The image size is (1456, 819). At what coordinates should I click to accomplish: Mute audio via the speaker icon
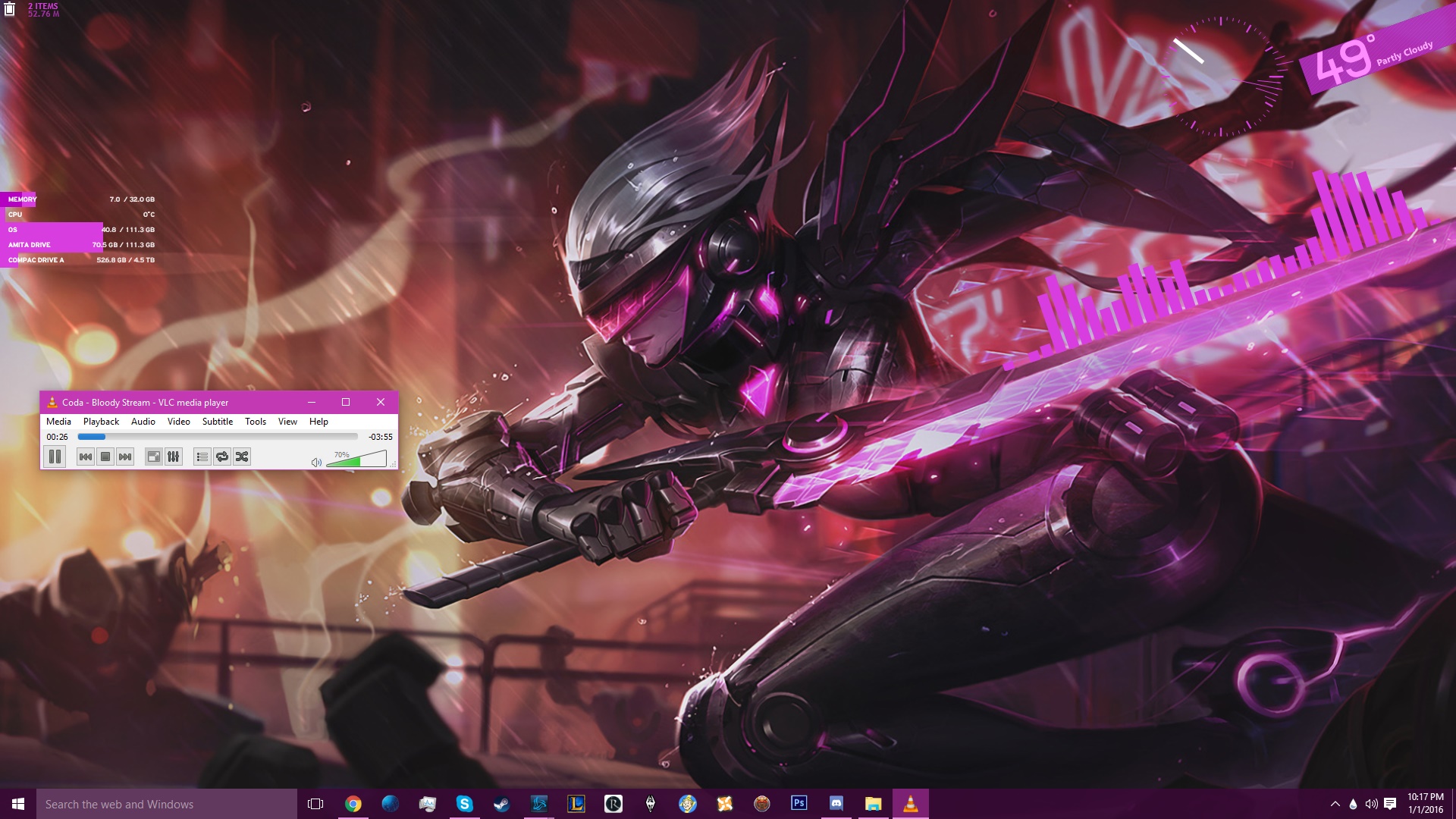point(316,462)
